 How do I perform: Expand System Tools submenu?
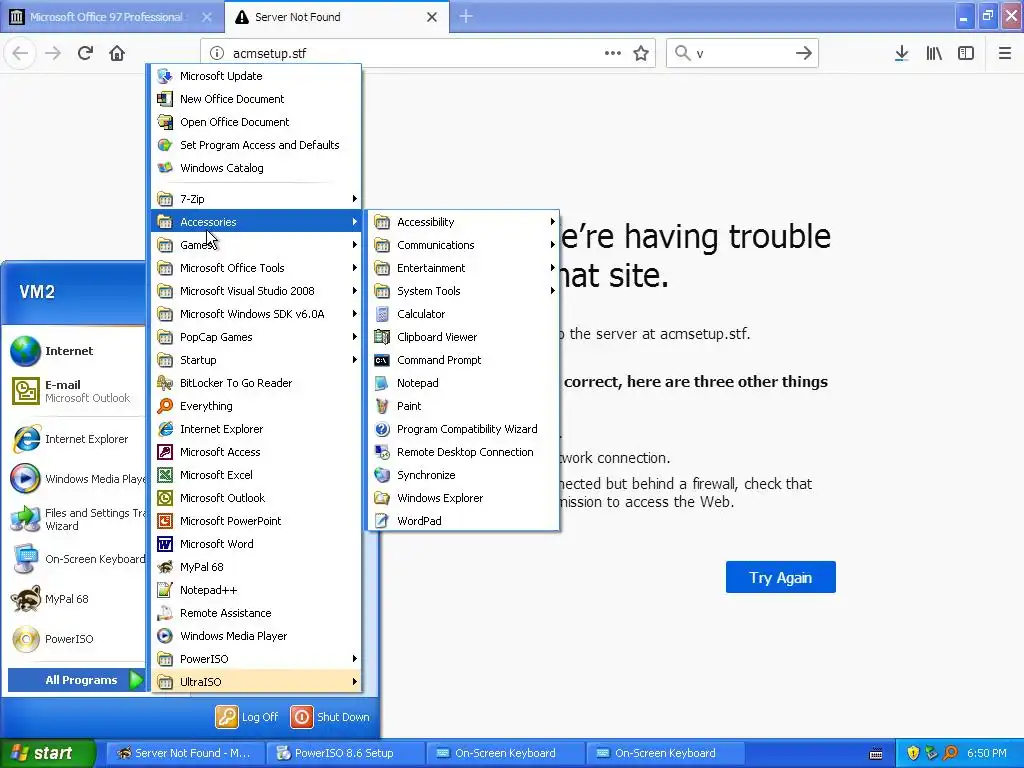(463, 291)
